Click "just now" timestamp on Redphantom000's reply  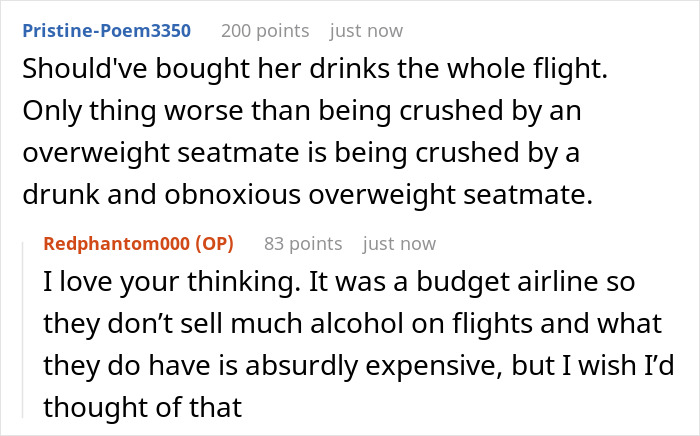tap(399, 243)
